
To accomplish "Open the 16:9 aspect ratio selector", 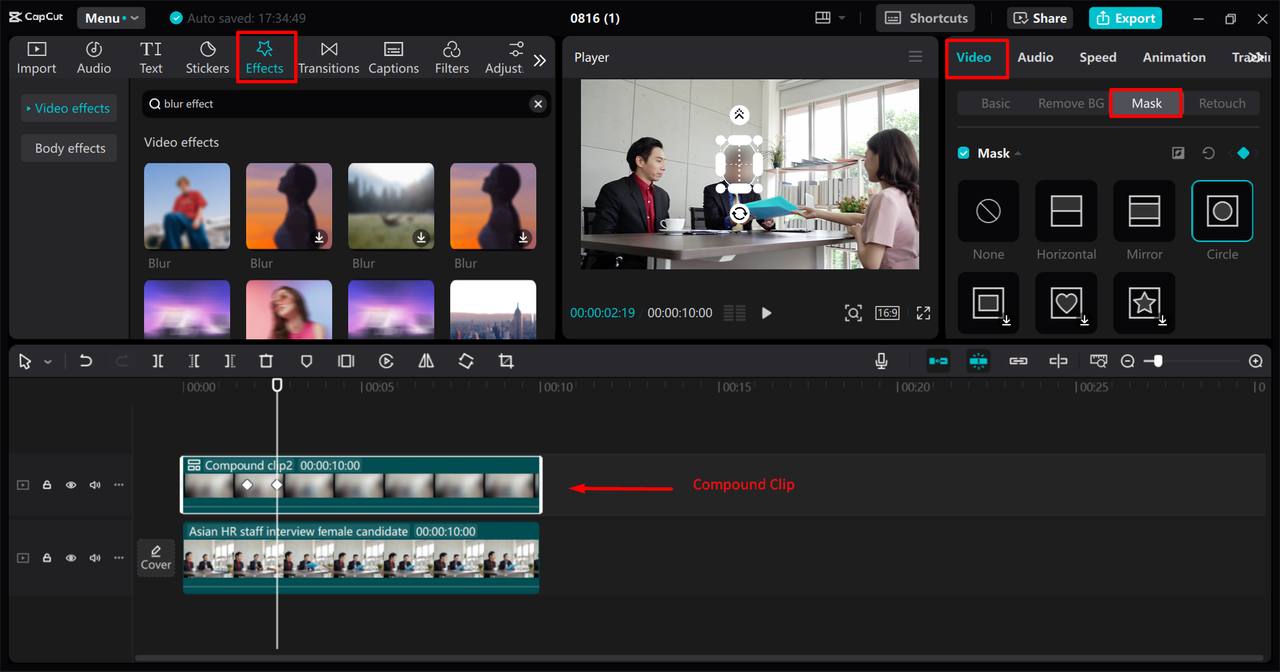I will click(887, 313).
